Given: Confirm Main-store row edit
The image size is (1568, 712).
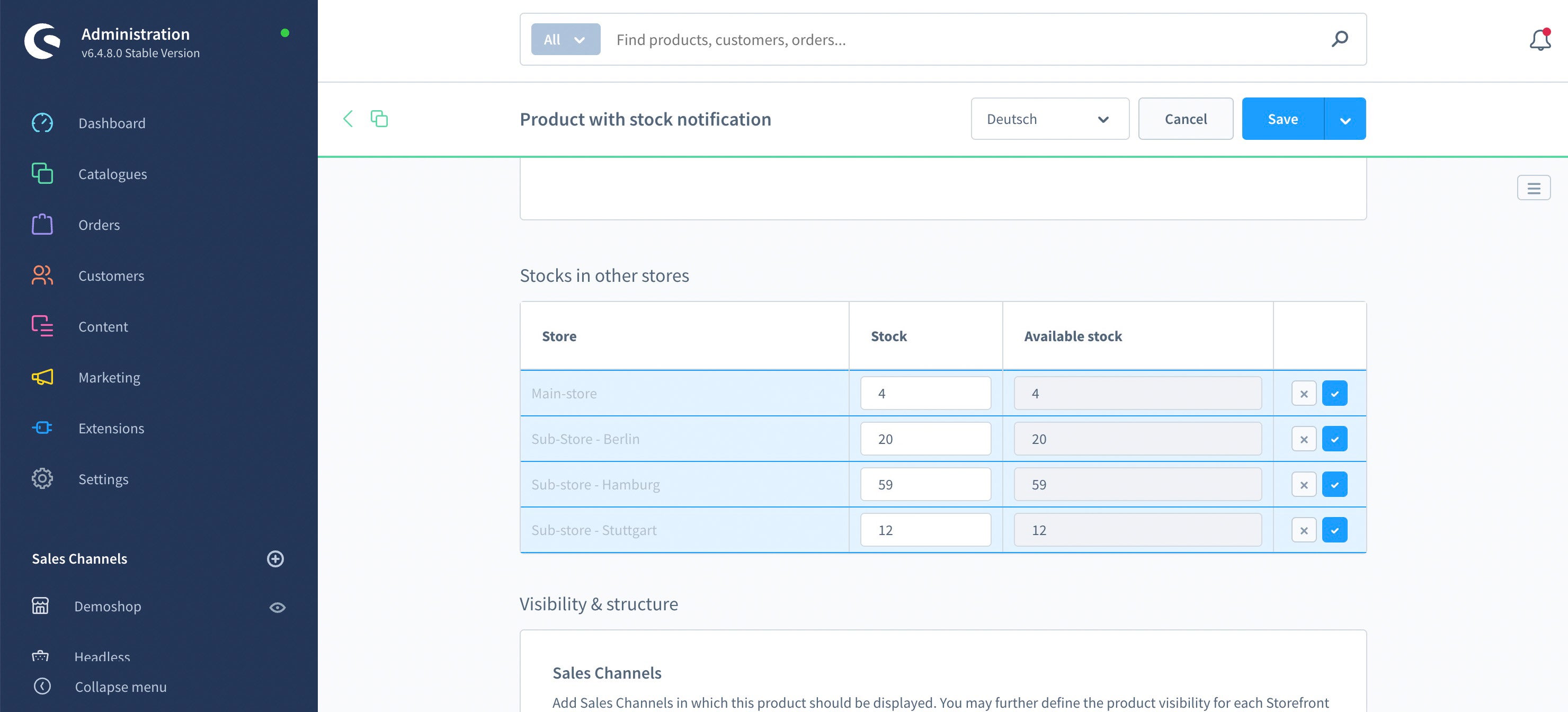Looking at the screenshot, I should point(1335,393).
